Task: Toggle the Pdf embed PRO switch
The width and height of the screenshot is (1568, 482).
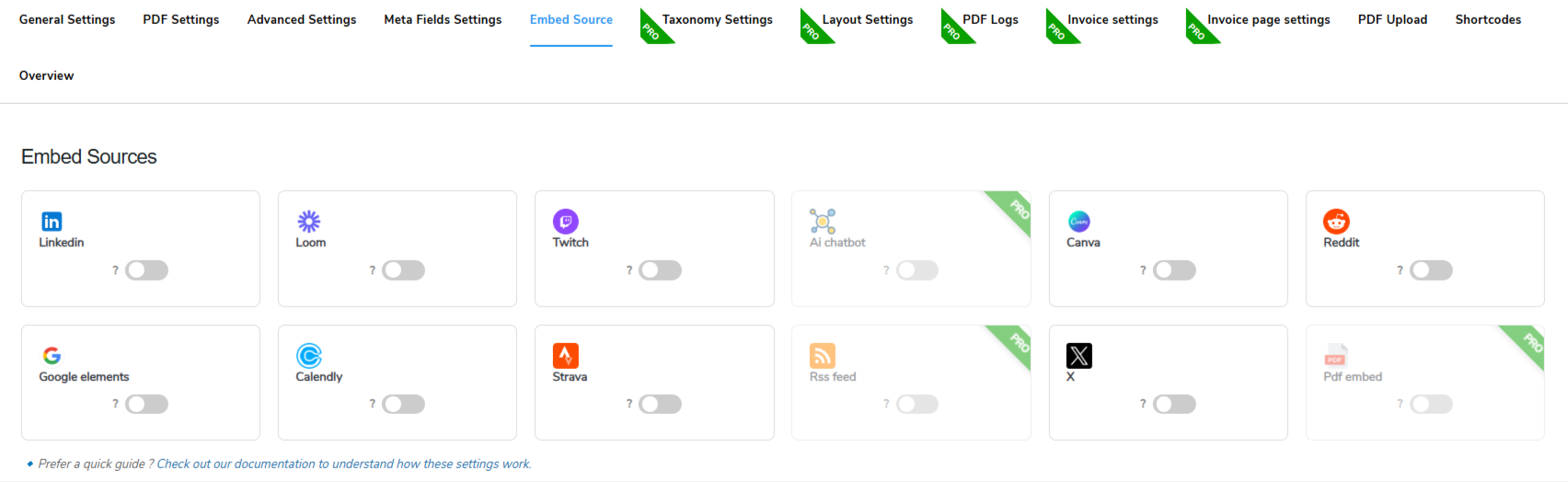Action: 1431,404
